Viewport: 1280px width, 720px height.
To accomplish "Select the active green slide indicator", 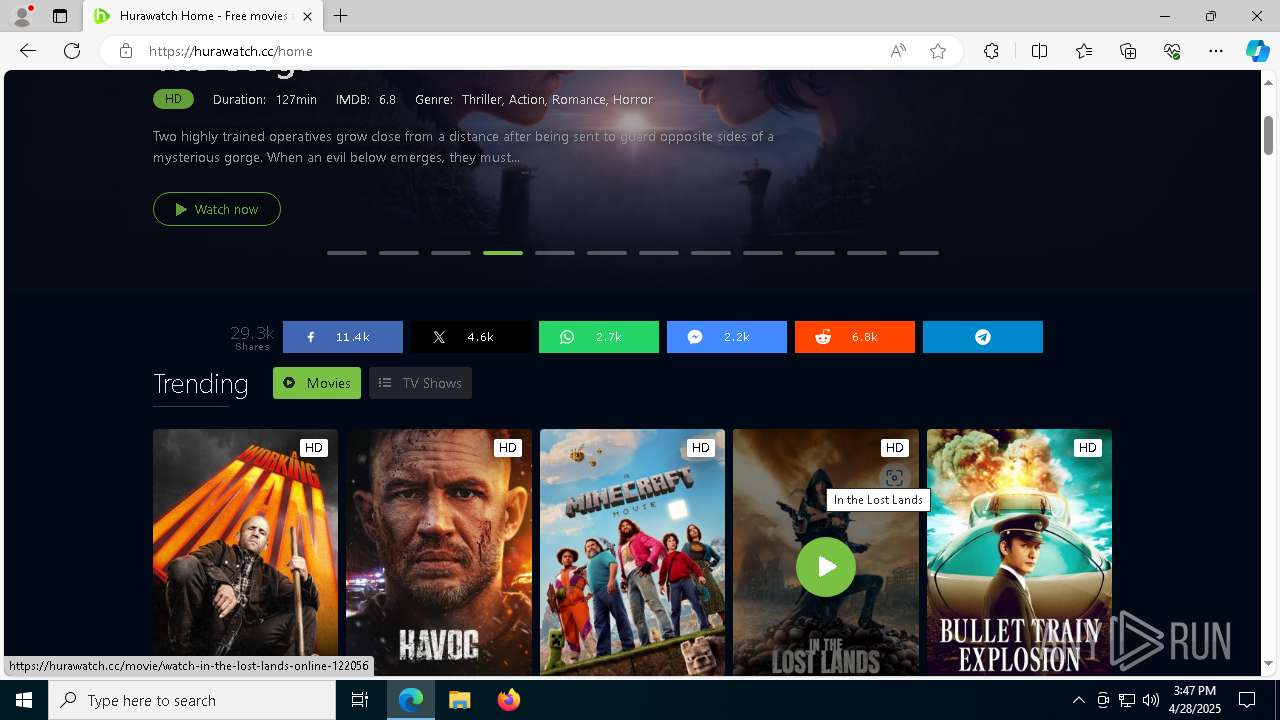I will pos(503,253).
